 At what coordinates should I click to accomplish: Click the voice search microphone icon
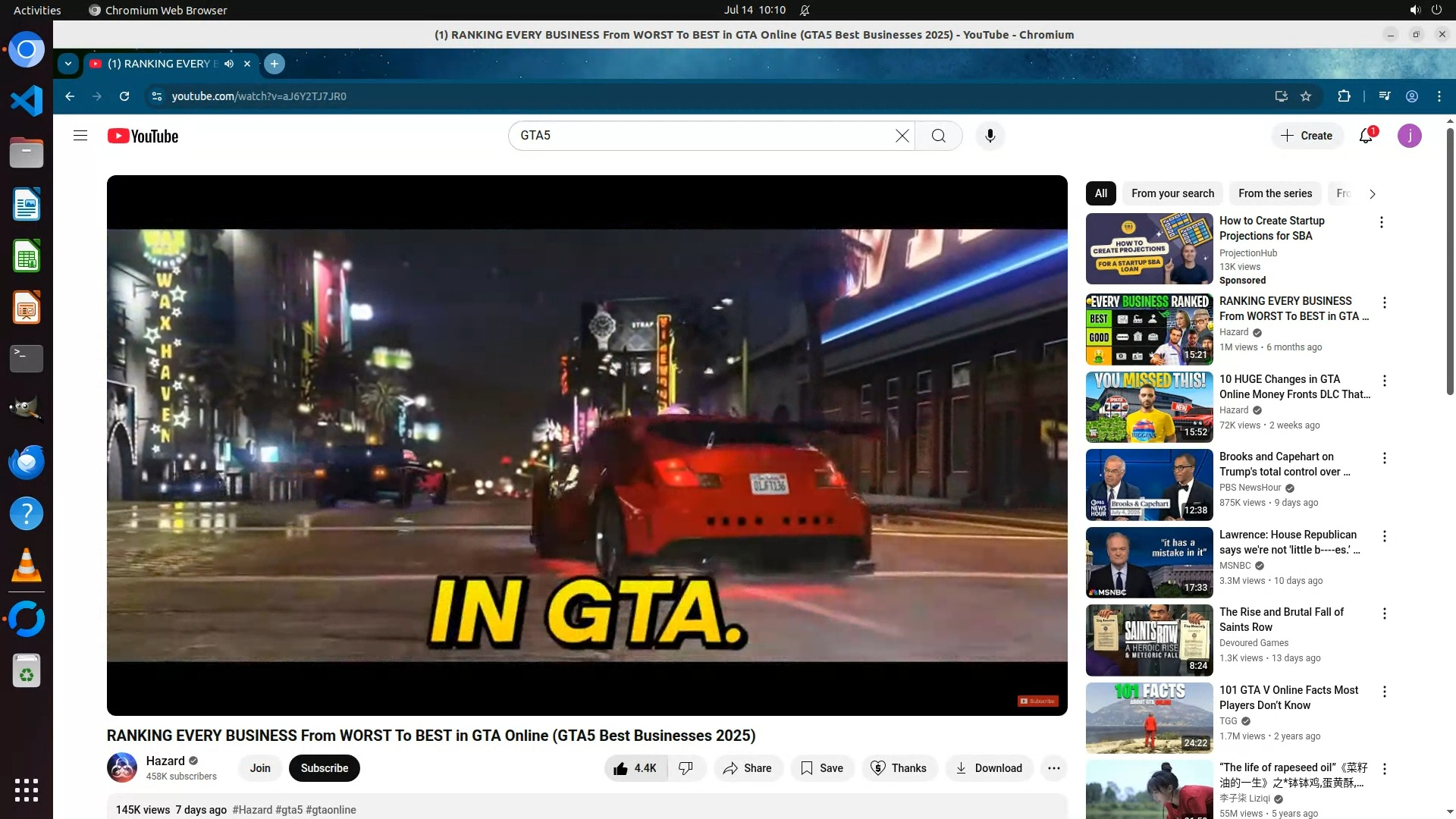(x=990, y=136)
